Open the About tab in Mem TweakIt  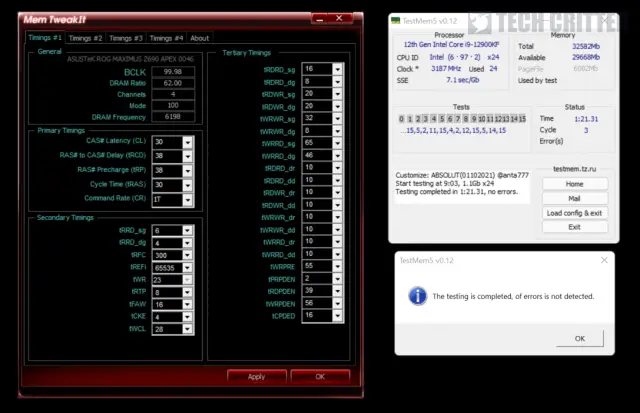[x=200, y=38]
